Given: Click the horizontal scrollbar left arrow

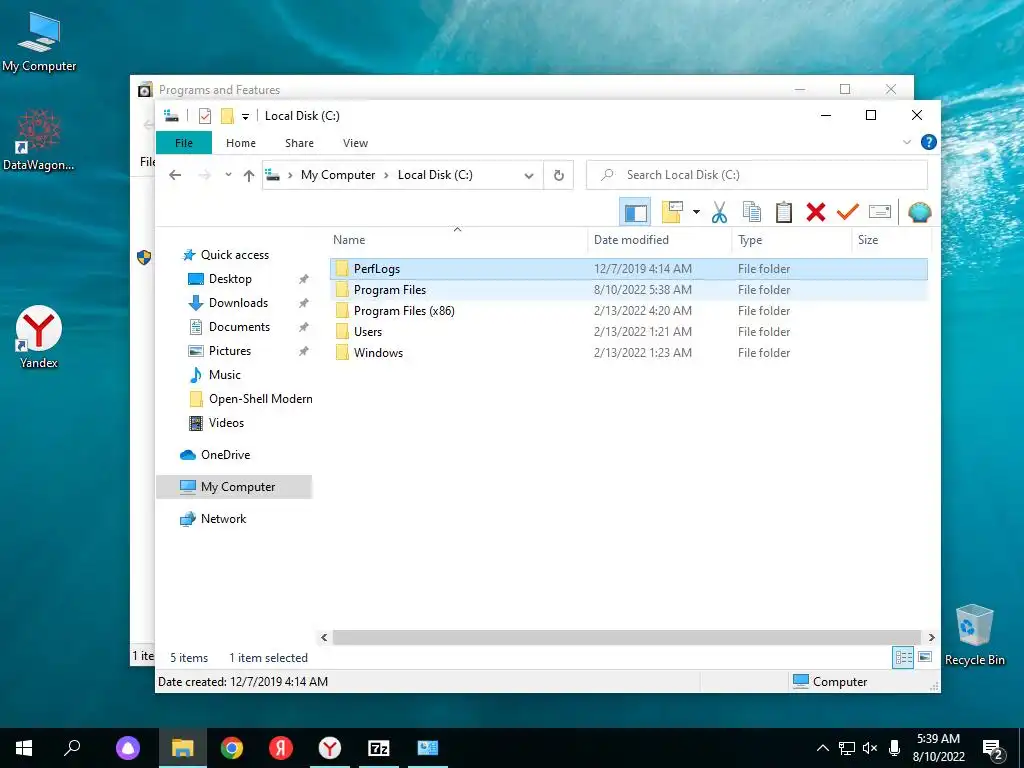Looking at the screenshot, I should point(324,637).
